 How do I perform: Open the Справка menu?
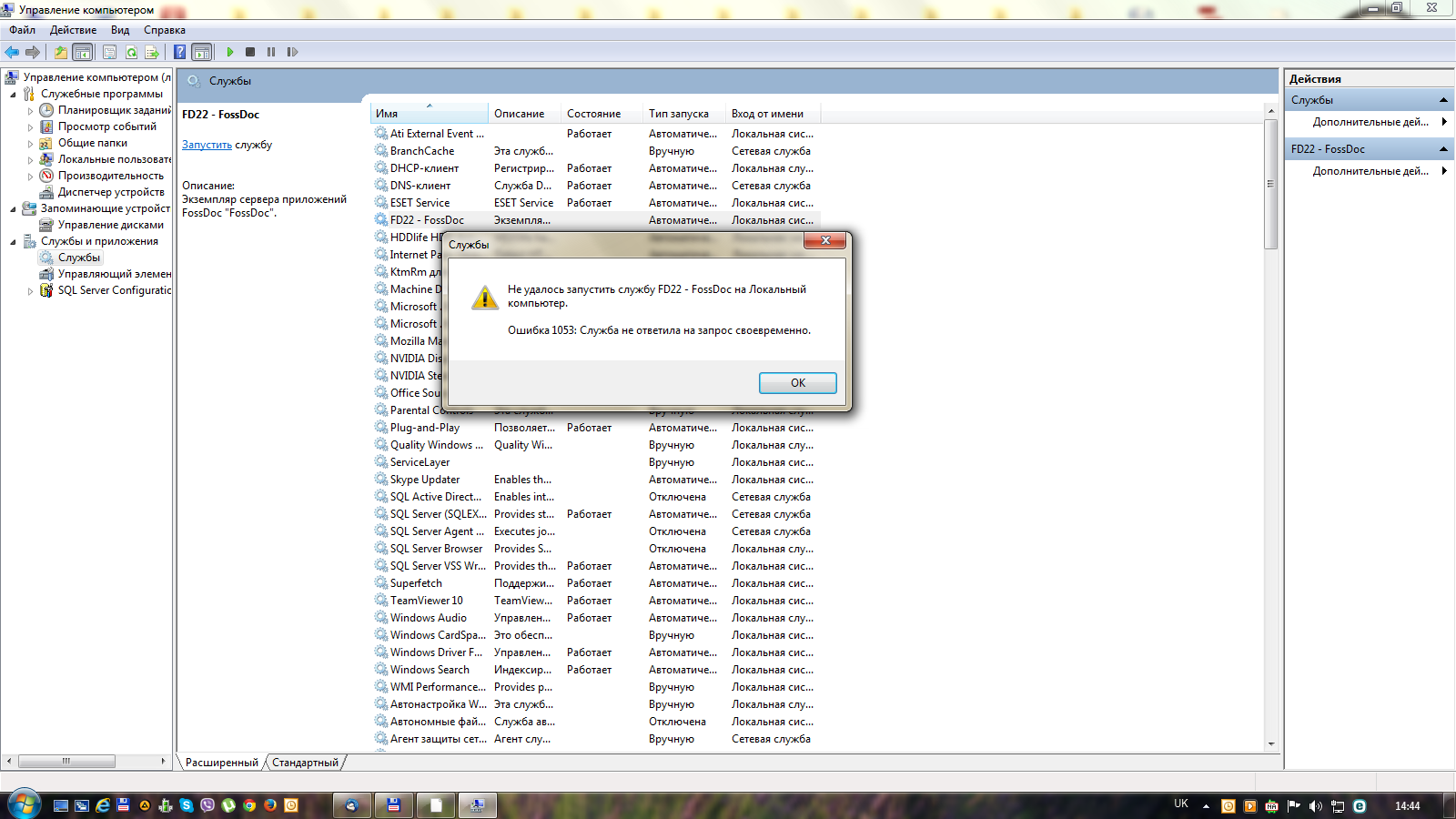click(x=165, y=30)
